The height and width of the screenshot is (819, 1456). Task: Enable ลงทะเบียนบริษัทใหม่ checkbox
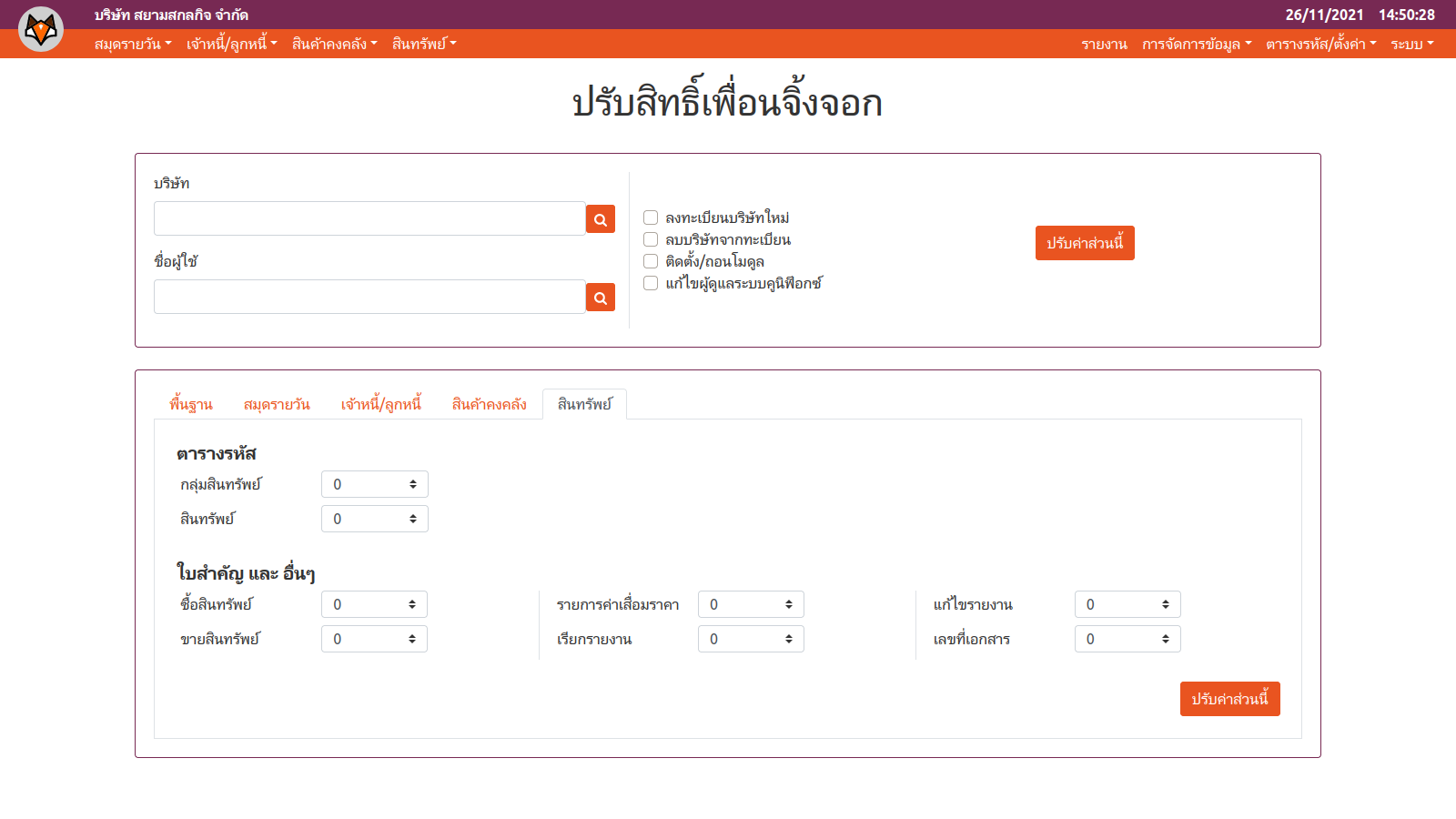click(x=651, y=217)
